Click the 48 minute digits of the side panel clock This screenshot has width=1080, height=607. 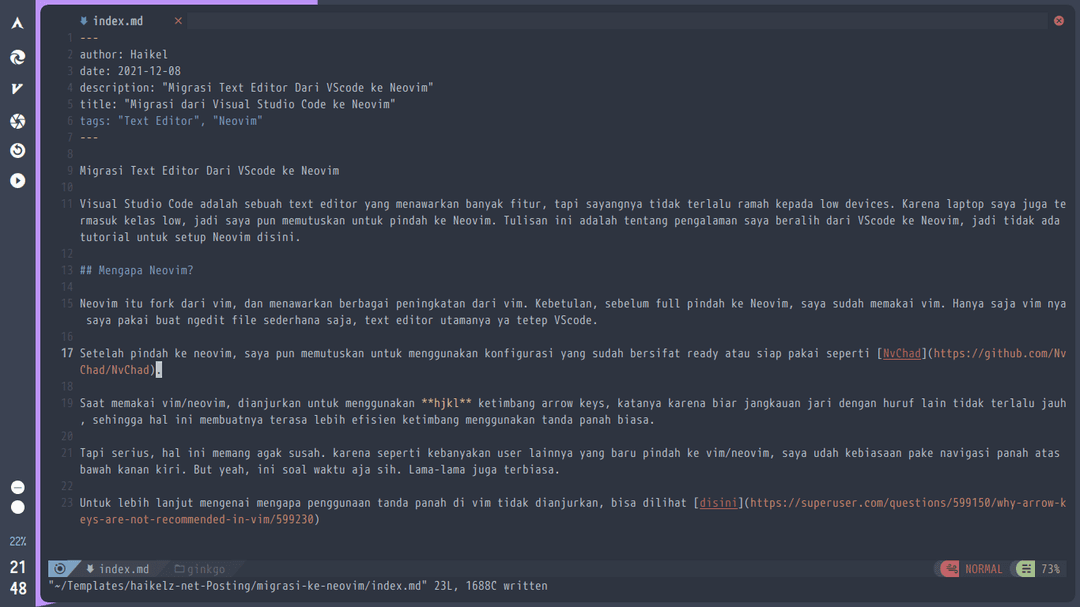click(x=18, y=589)
